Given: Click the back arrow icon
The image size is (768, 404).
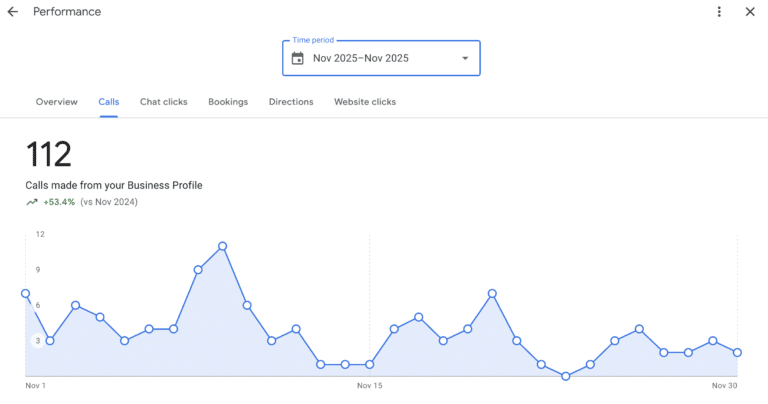Looking at the screenshot, I should 13,12.
